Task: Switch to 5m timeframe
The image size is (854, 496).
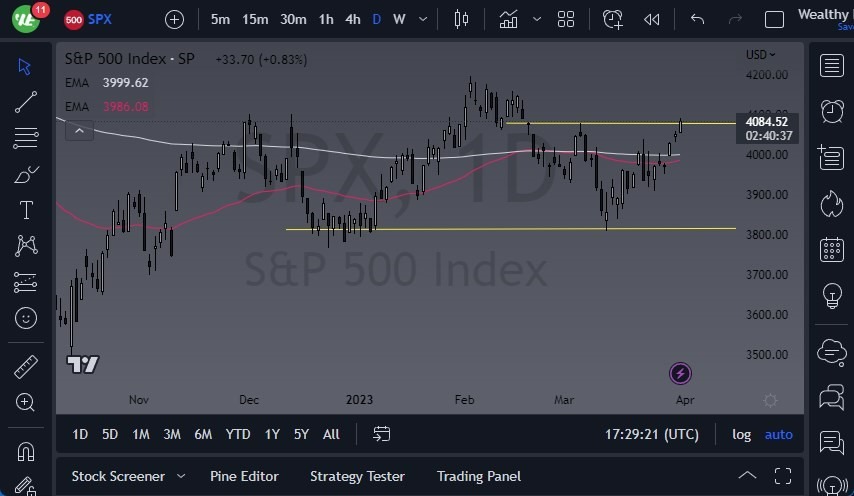Action: 220,20
